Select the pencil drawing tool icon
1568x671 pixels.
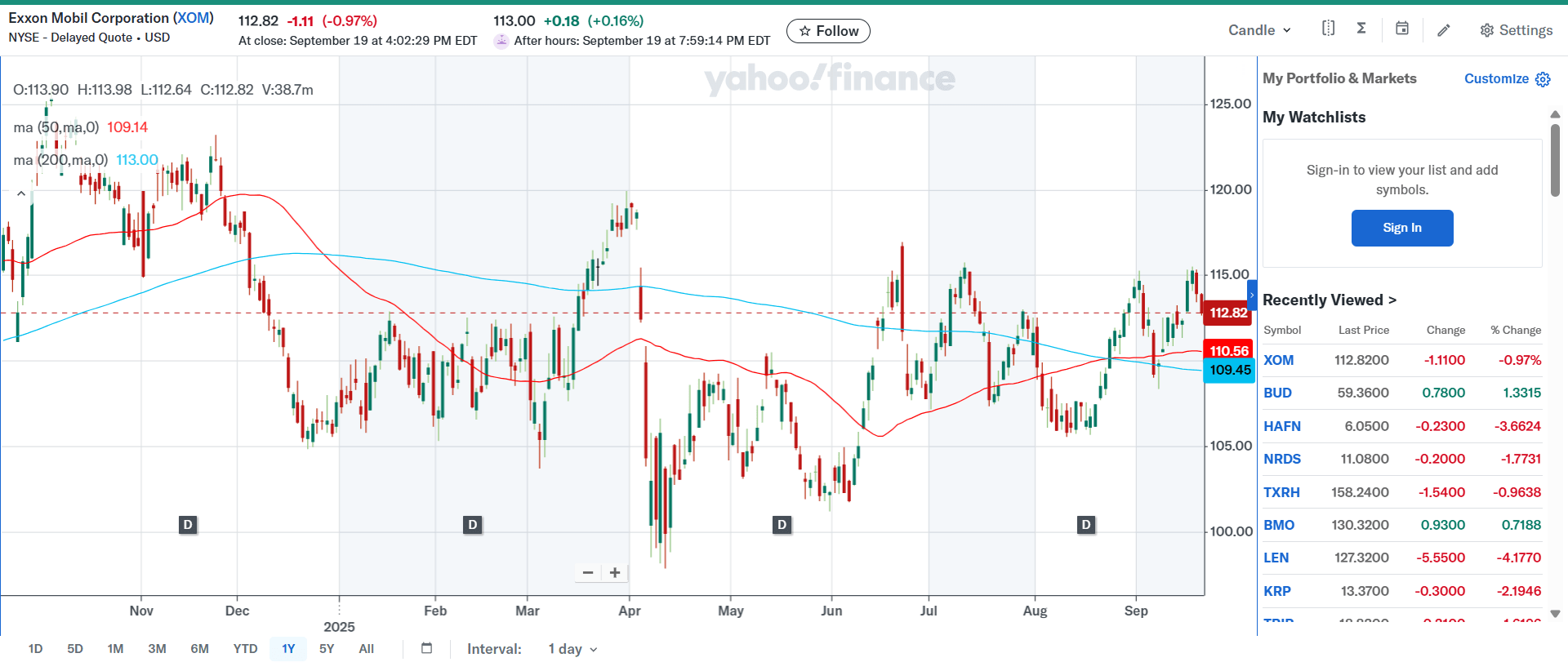[1444, 30]
